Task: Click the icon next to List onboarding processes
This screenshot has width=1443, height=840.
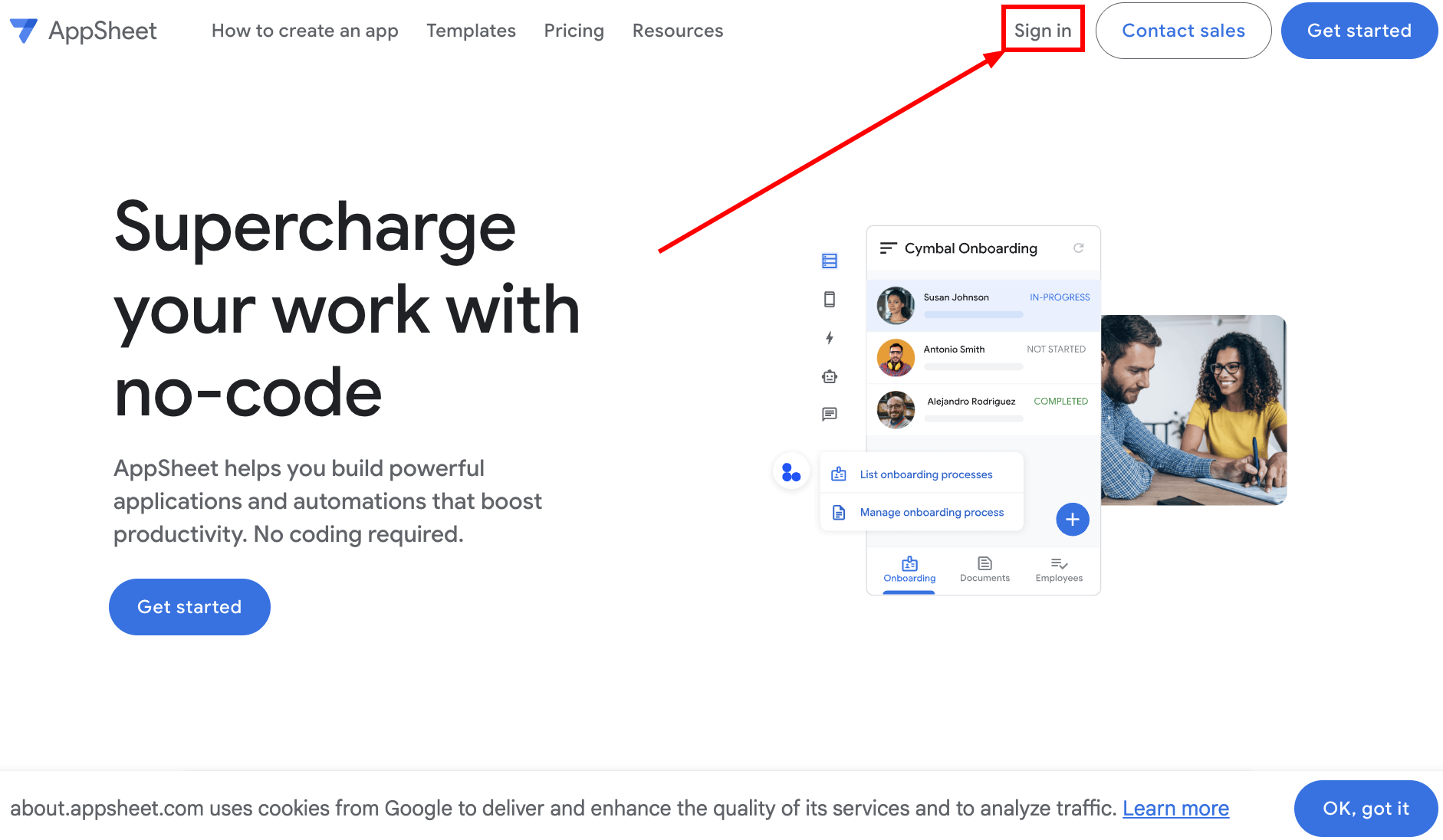Action: (x=839, y=474)
